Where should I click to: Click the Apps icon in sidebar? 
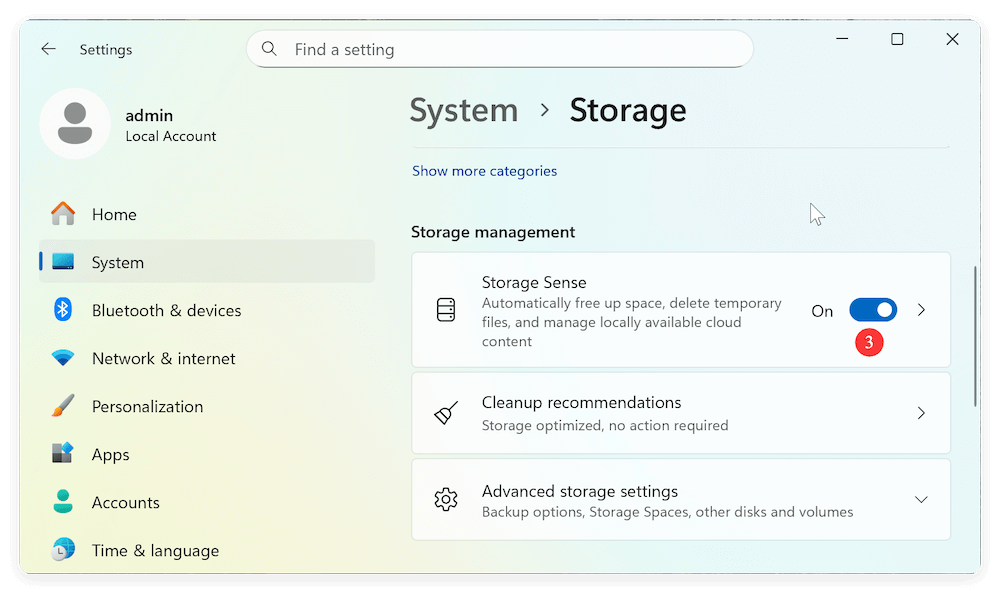click(63, 454)
